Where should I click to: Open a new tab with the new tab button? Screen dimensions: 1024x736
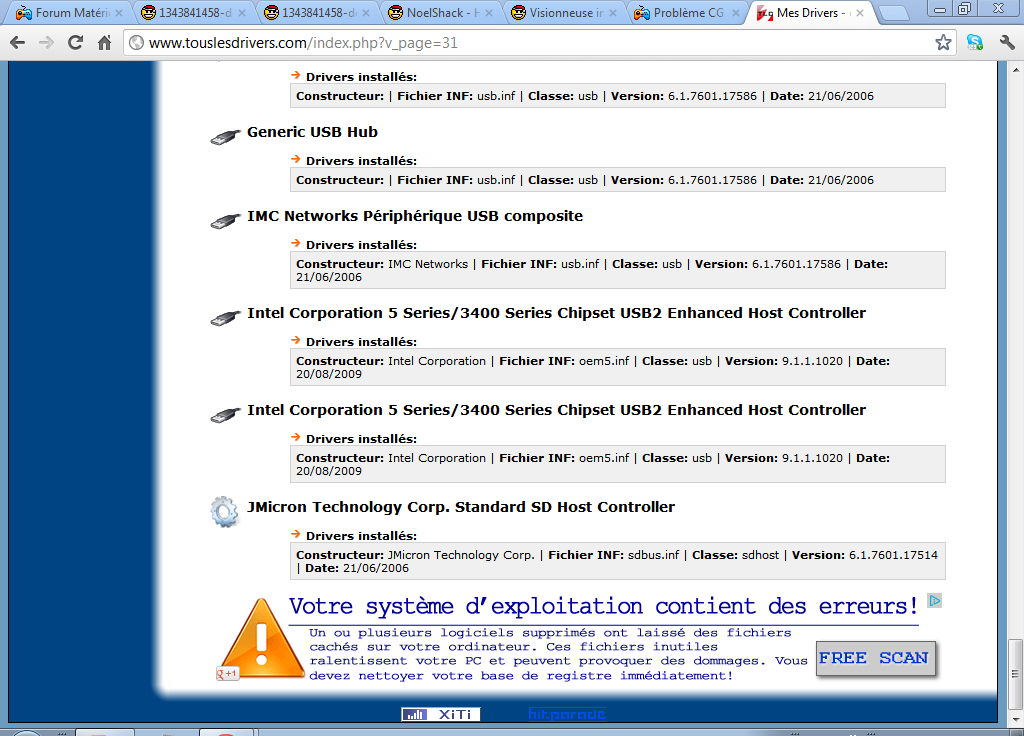coord(894,14)
